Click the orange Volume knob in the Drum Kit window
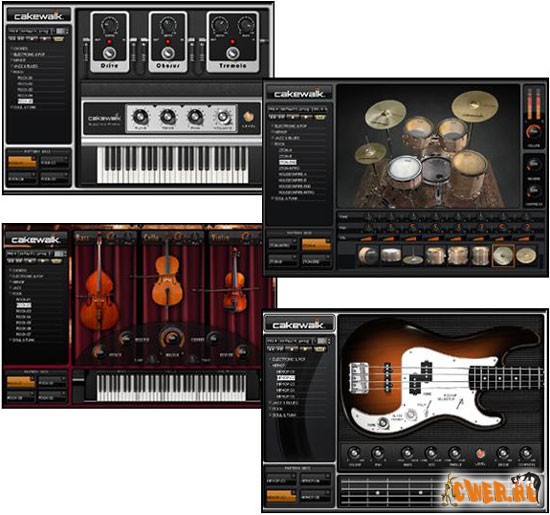Image resolution: width=550 pixels, height=515 pixels. pos(534,132)
